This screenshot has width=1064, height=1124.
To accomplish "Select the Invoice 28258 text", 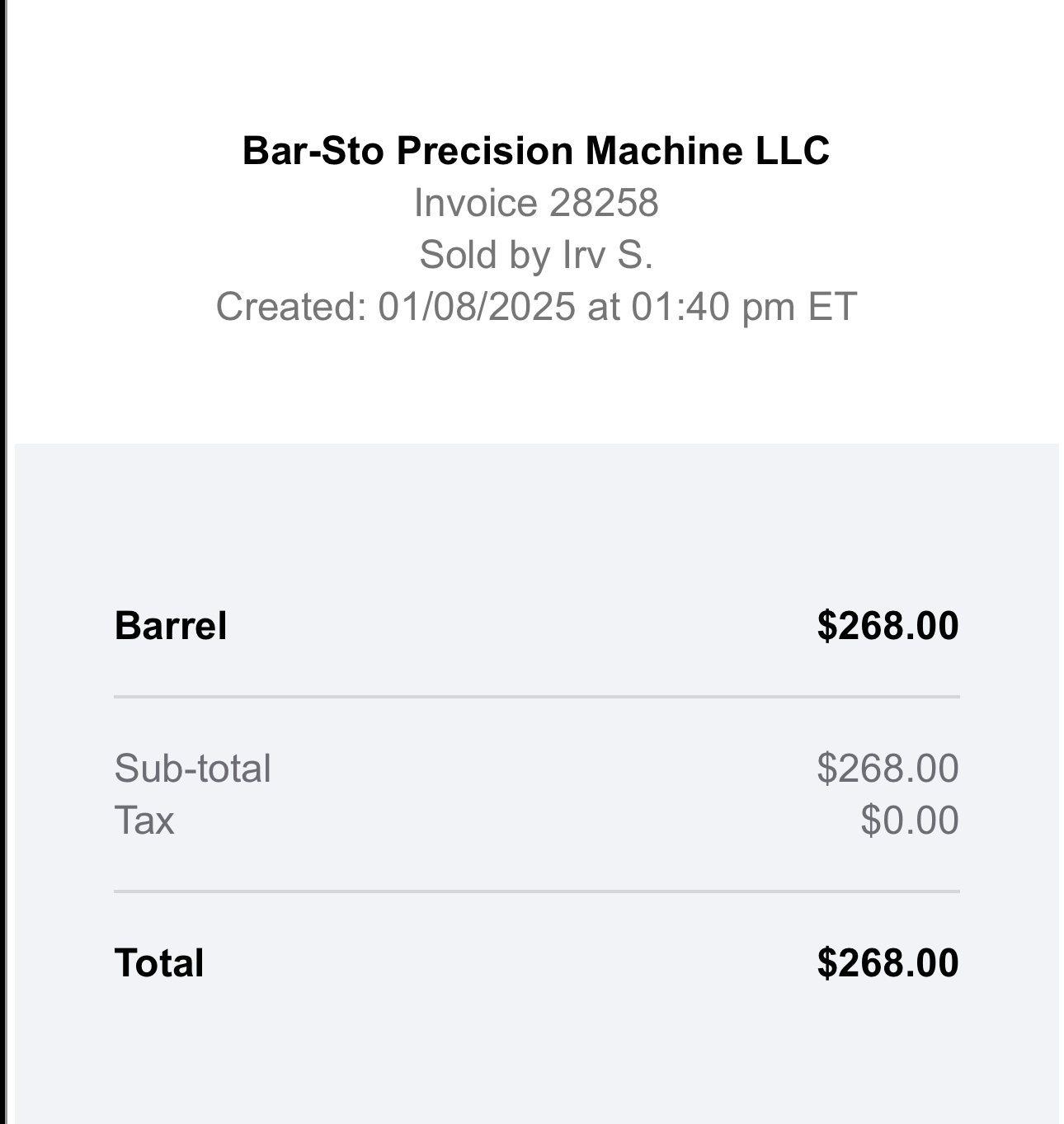I will (536, 203).
